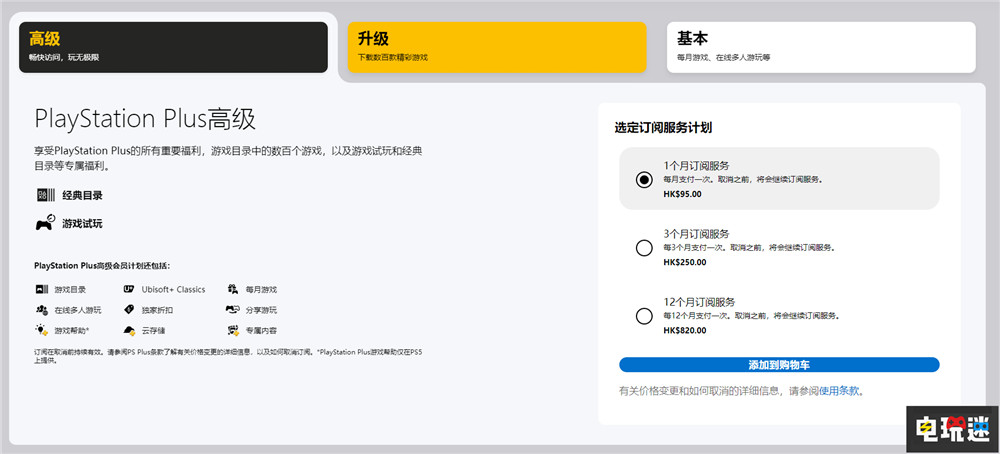Screen dimensions: 1000x454
Task: Click the 独家折扣 tag icon
Action: [x=129, y=310]
